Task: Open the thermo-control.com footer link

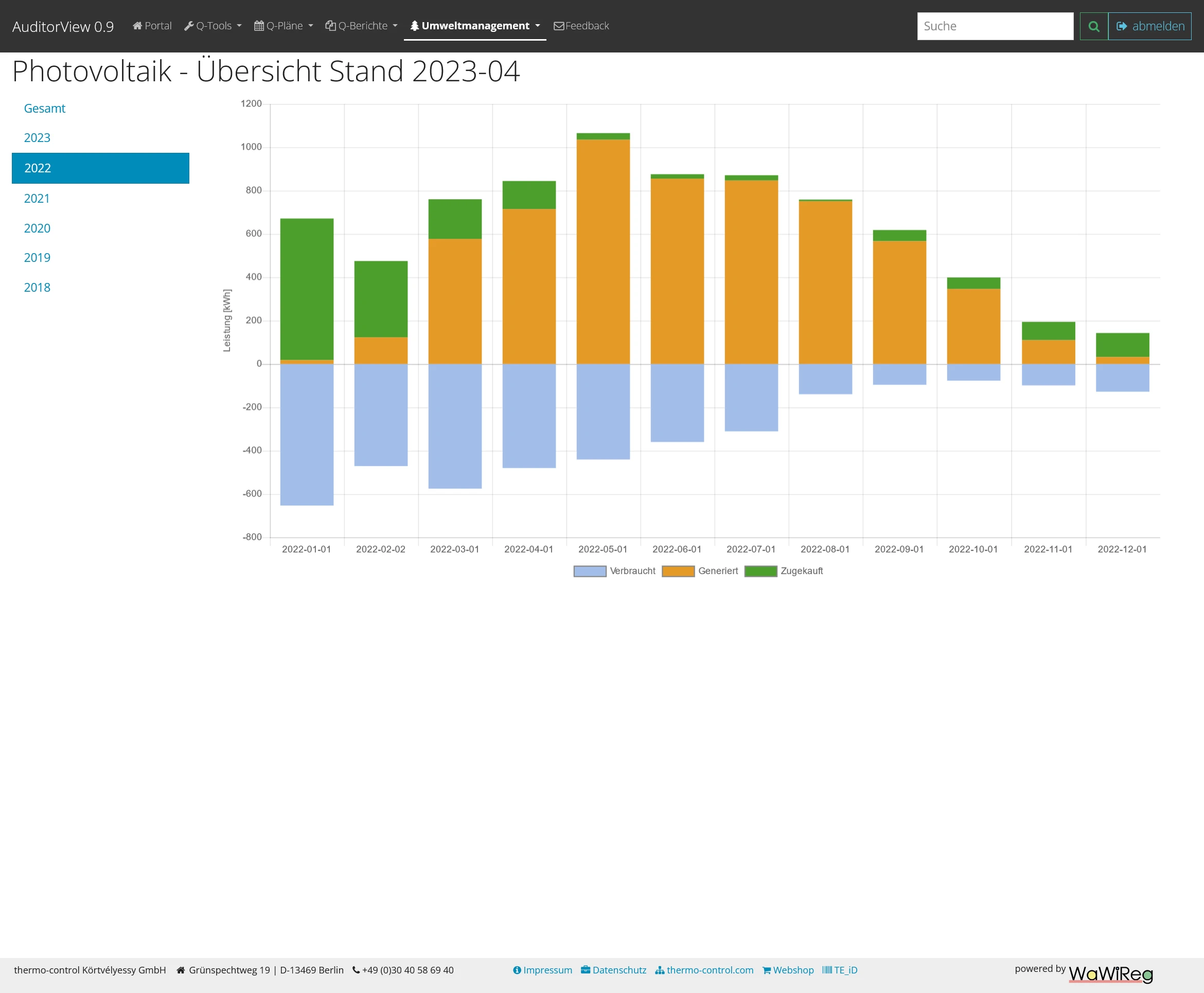Action: pyautogui.click(x=704, y=970)
